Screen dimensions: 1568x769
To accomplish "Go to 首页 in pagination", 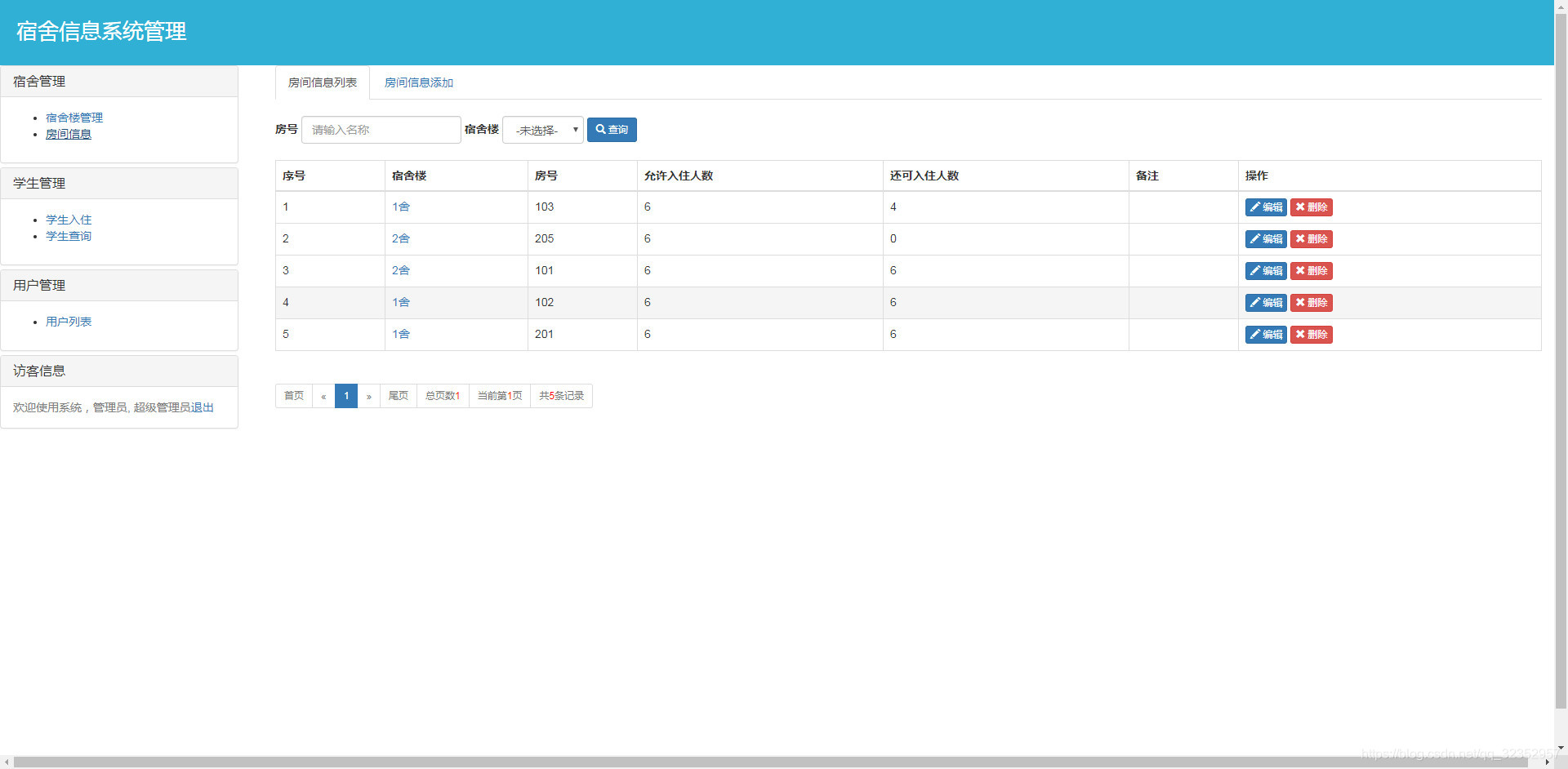I will [294, 396].
